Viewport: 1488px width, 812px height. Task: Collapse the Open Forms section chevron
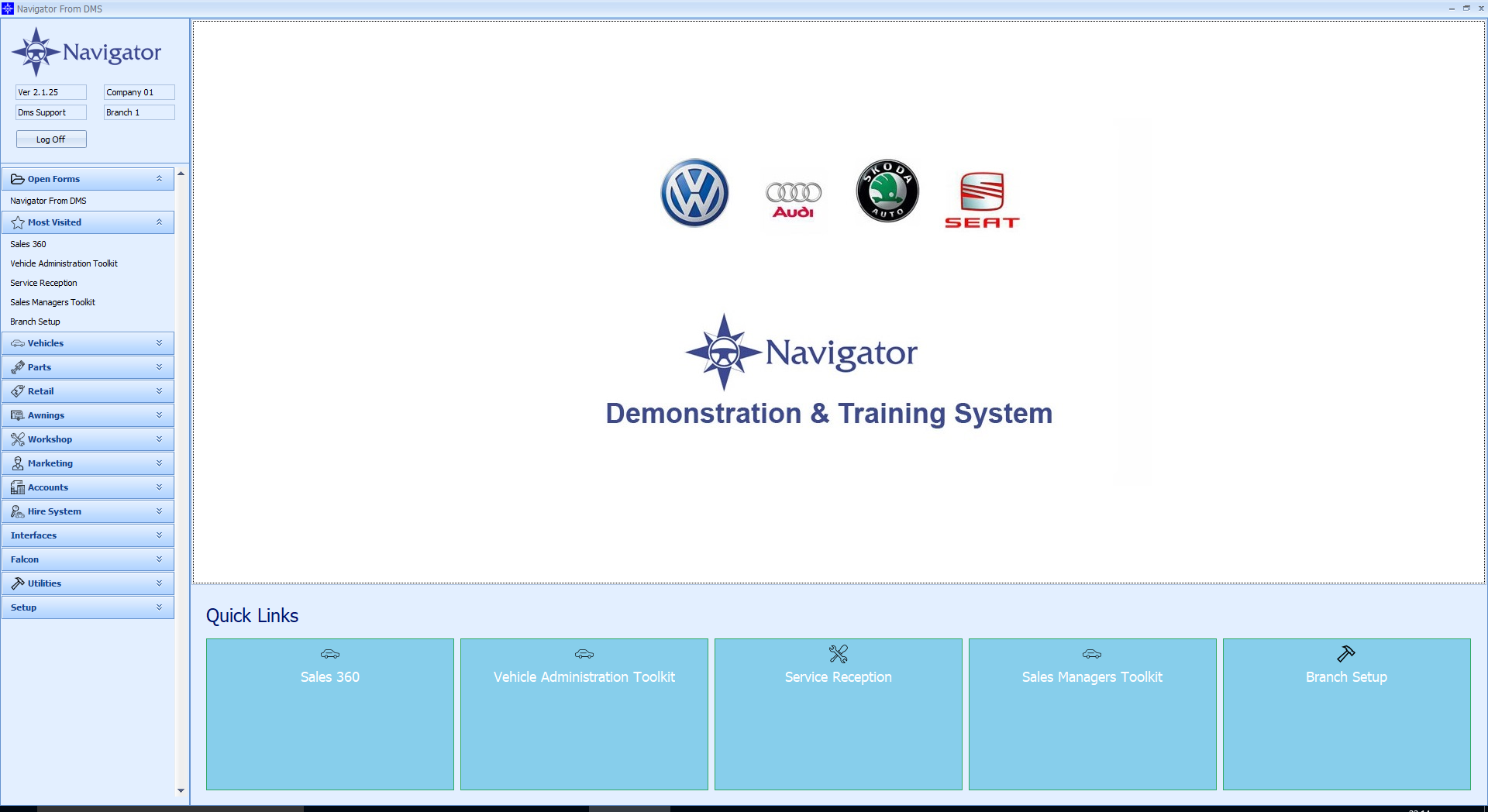pyautogui.click(x=159, y=179)
